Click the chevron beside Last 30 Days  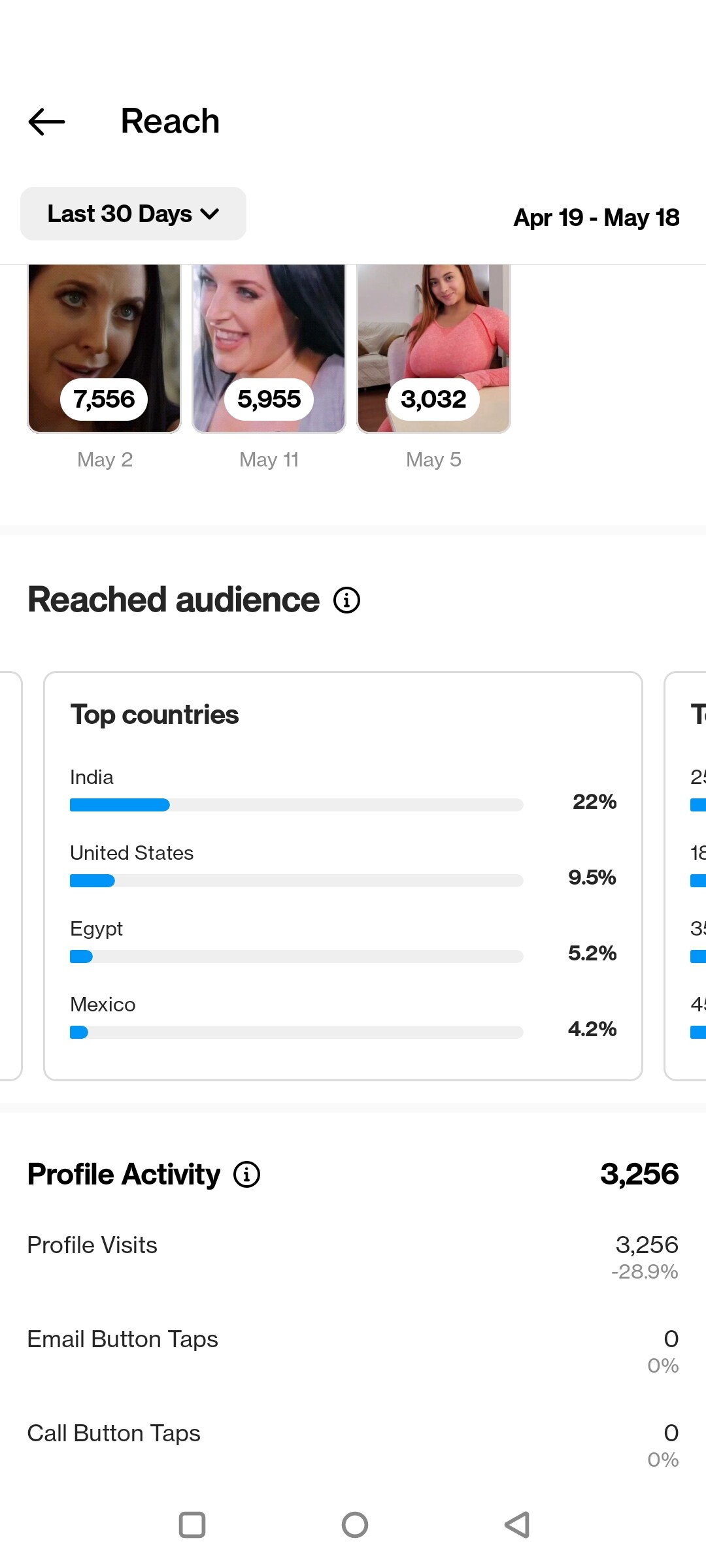pos(209,214)
